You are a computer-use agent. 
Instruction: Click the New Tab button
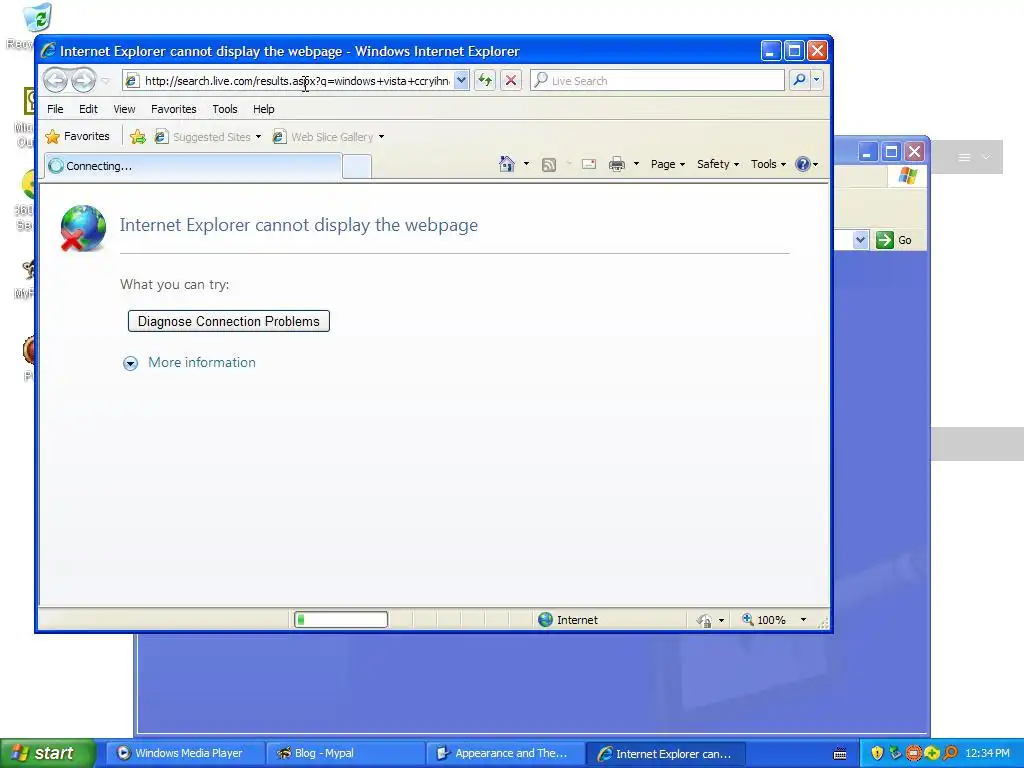357,167
